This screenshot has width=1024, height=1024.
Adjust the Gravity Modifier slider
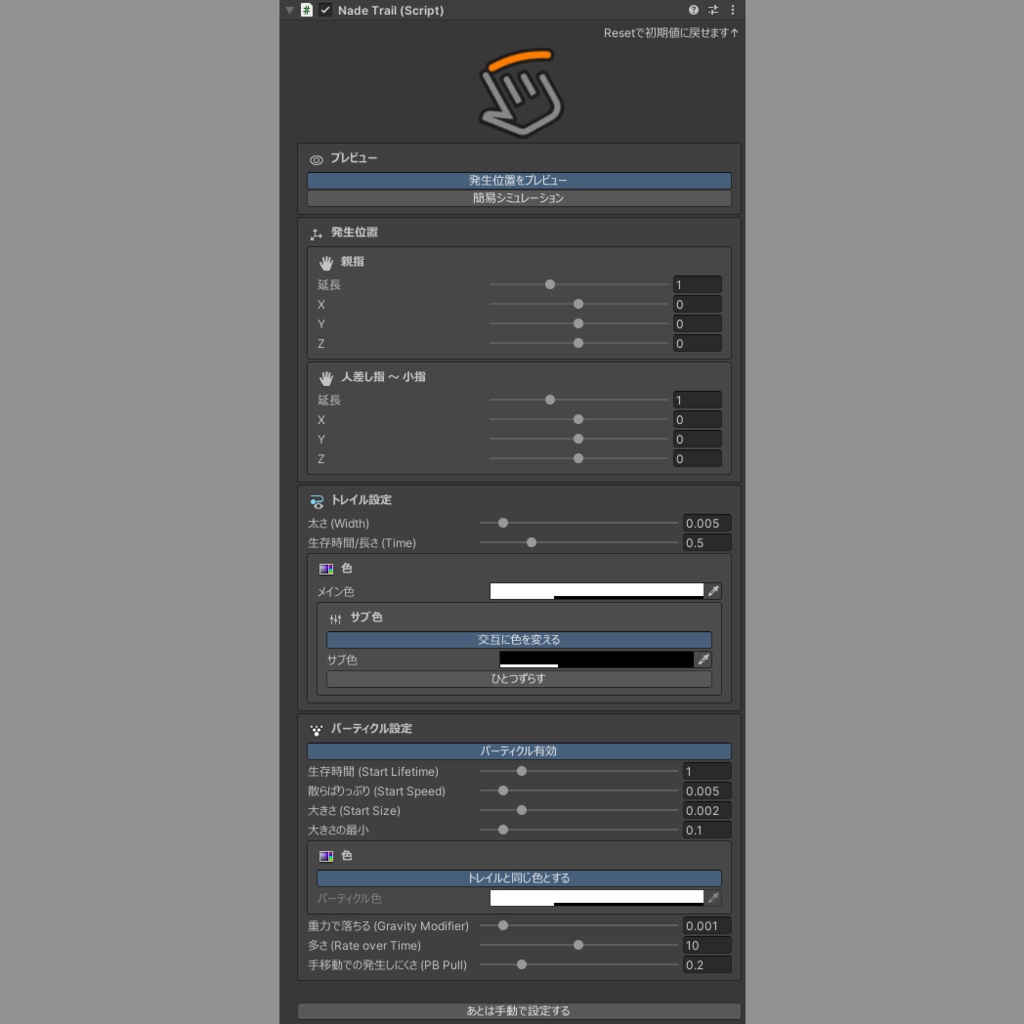point(579,925)
